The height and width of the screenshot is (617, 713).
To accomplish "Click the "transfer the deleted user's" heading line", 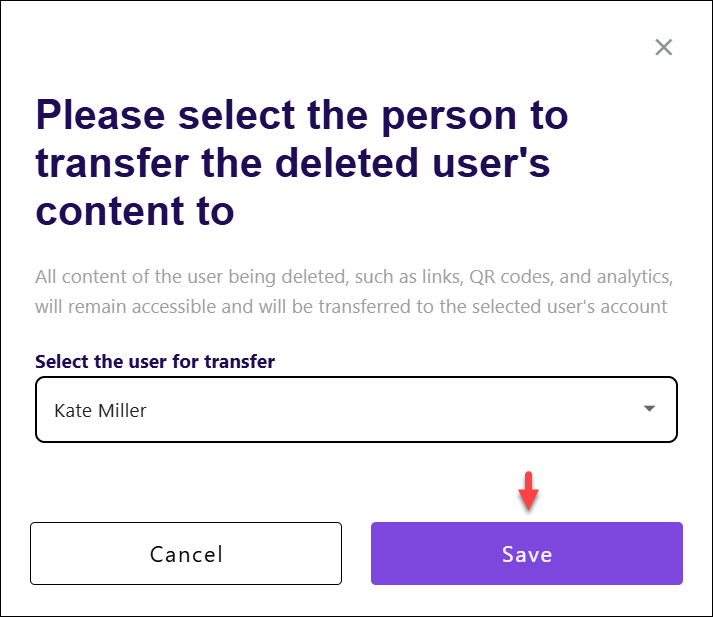I will point(293,164).
